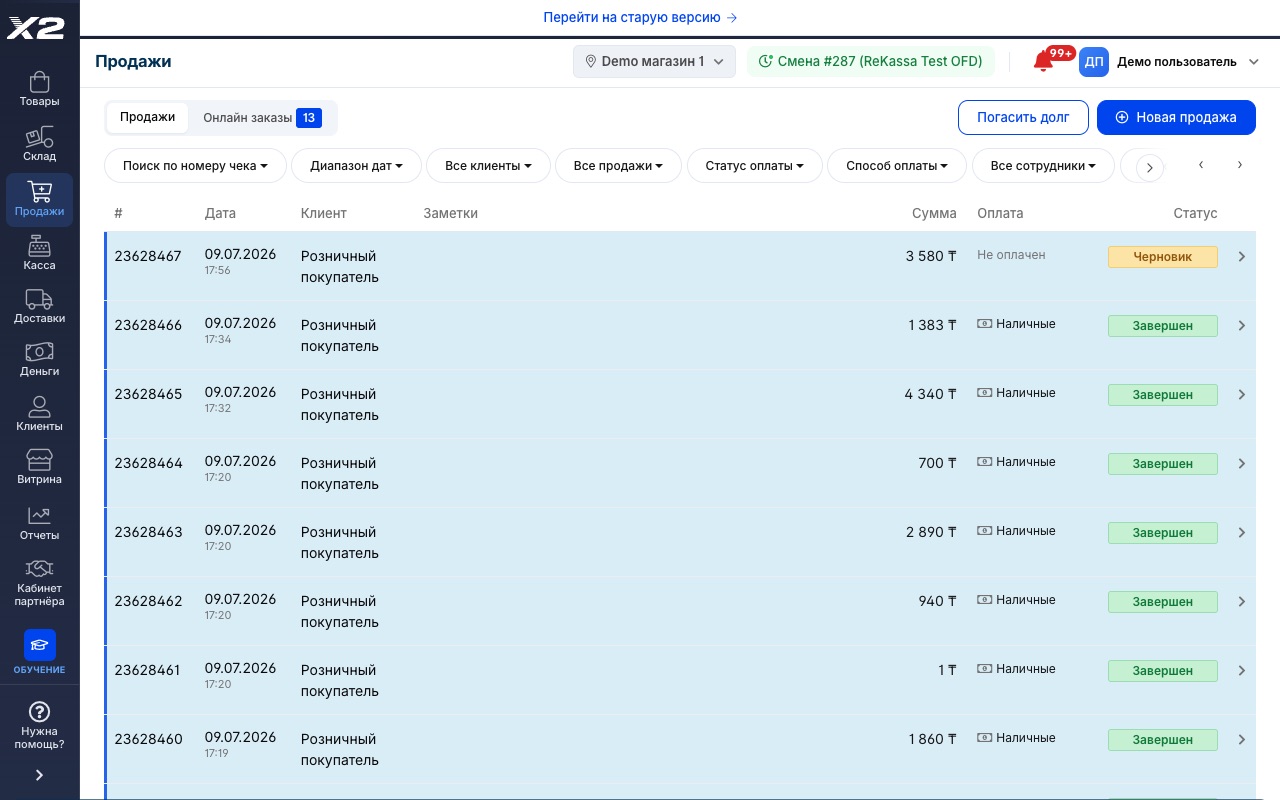Open the Товары section in sidebar
The width and height of the screenshot is (1280, 800).
point(39,89)
